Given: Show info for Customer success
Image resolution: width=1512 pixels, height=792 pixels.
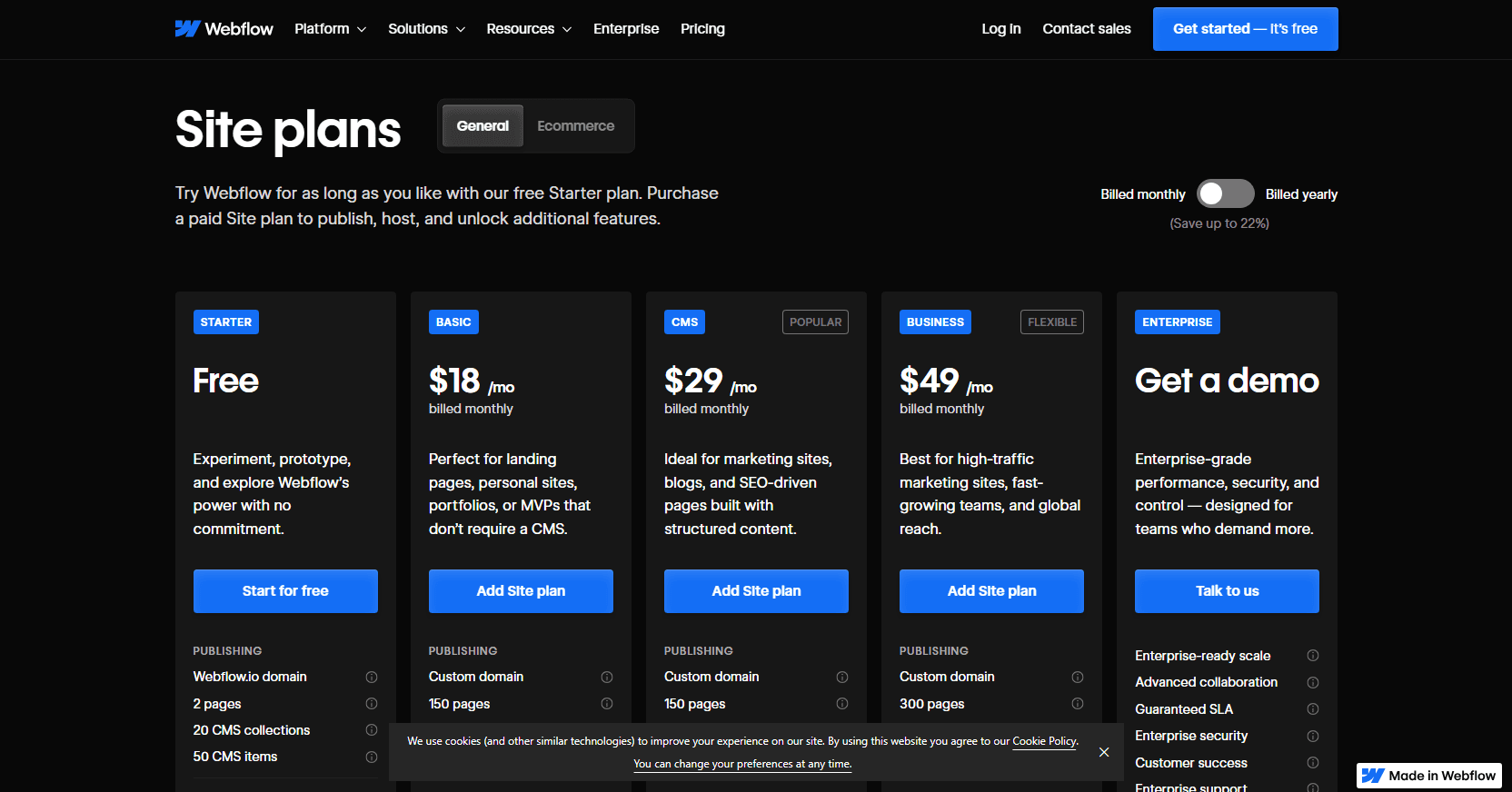Looking at the screenshot, I should tap(1313, 762).
